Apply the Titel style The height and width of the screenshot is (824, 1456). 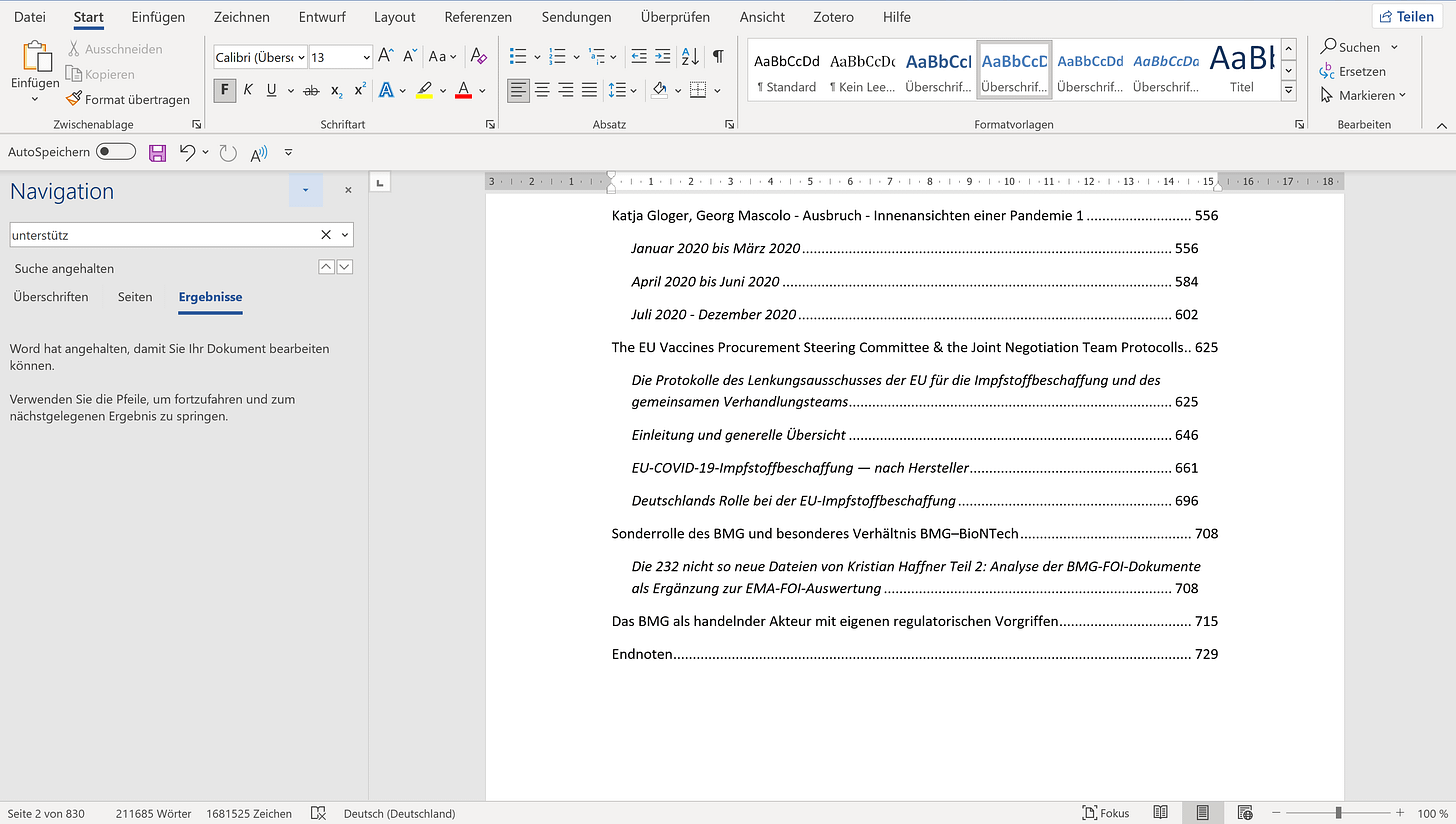[1241, 70]
